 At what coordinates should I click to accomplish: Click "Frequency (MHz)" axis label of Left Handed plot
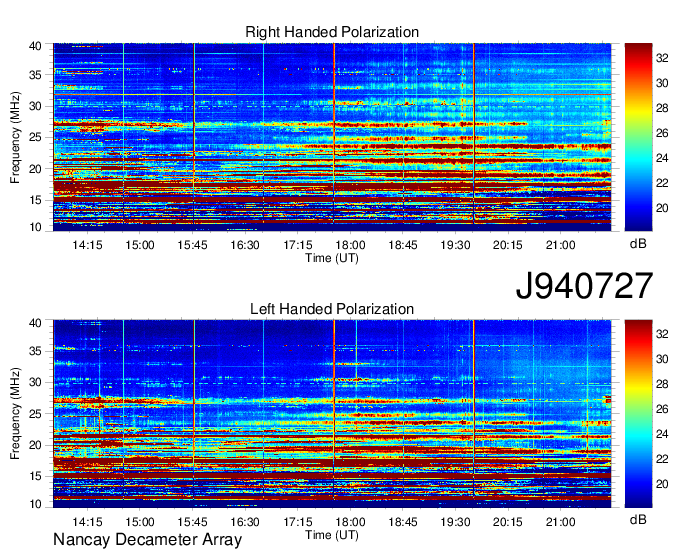point(15,414)
